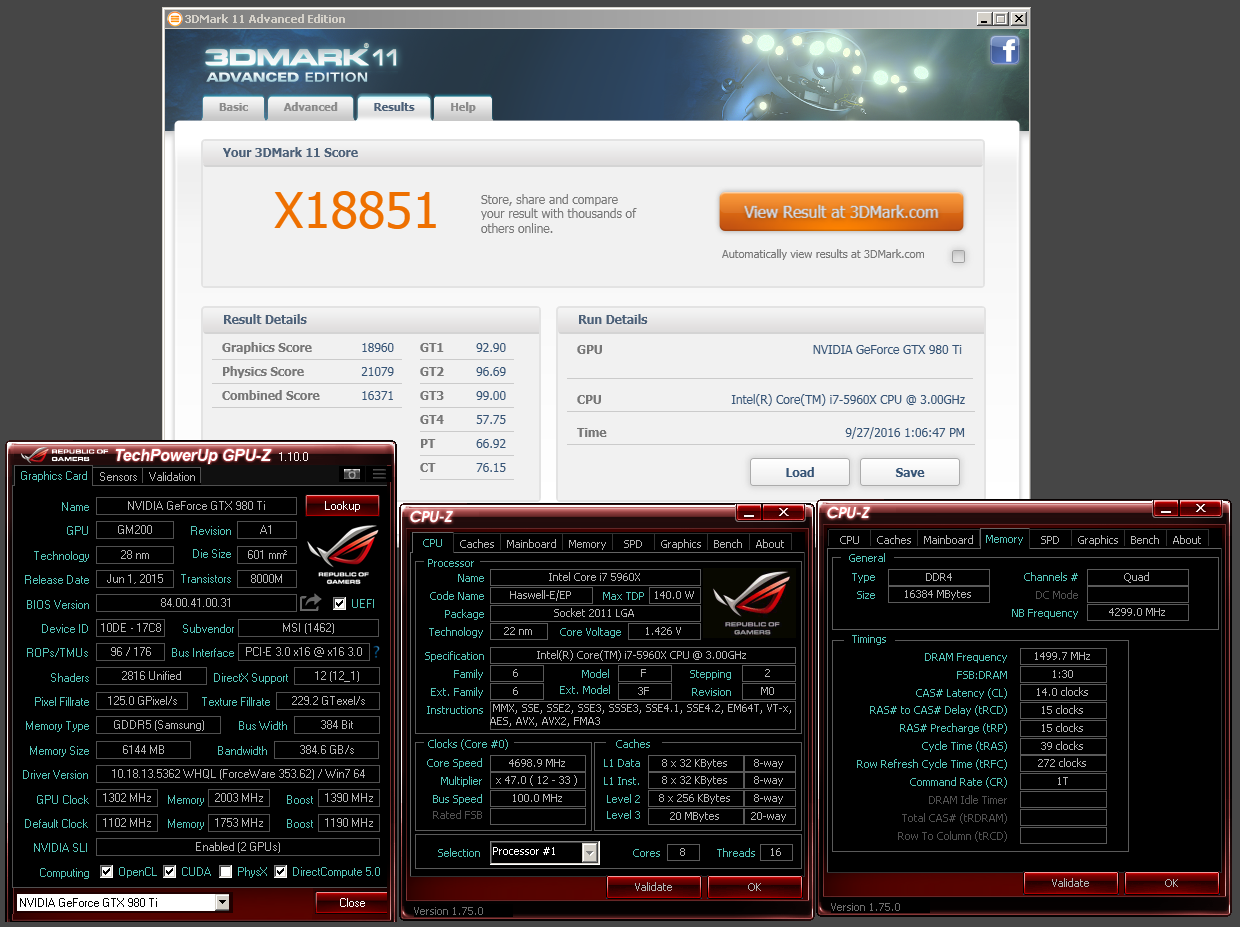Click the Driver Version field
Image resolution: width=1240 pixels, height=927 pixels.
(237, 774)
